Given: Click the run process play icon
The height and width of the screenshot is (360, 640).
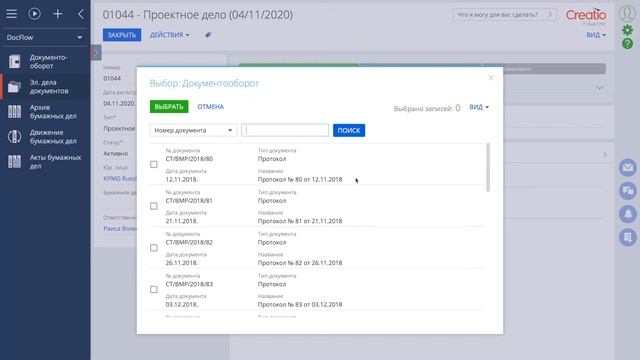Looking at the screenshot, I should [x=34, y=14].
